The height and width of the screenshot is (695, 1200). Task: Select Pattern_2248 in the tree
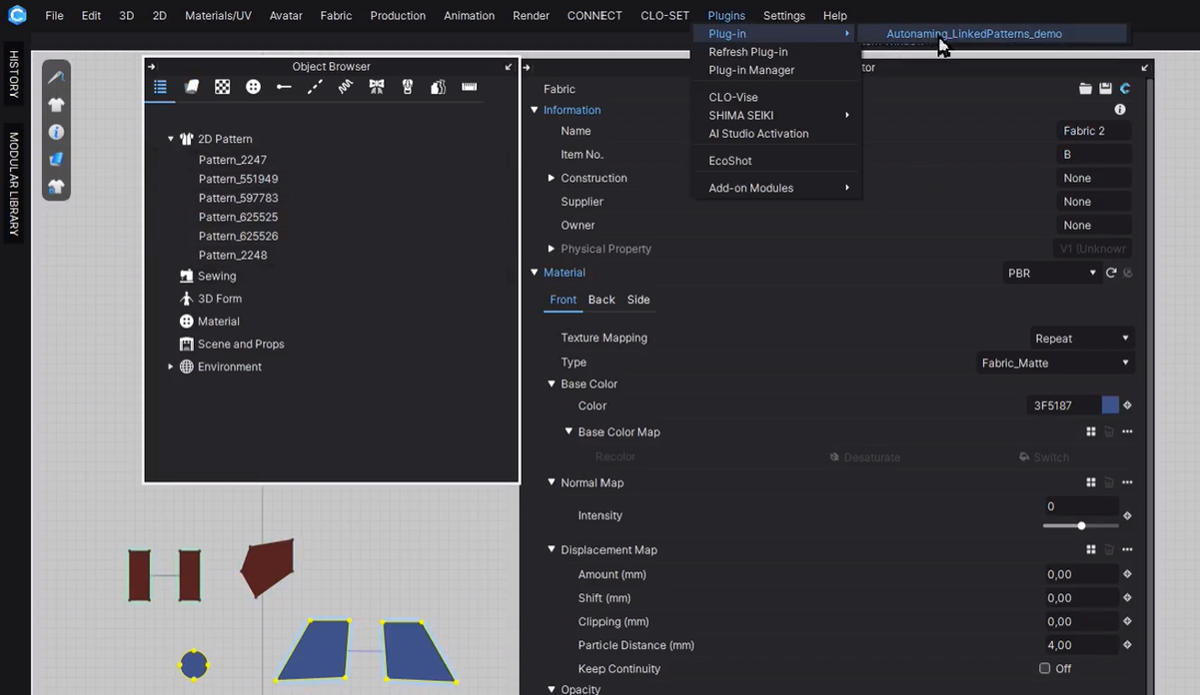[233, 255]
